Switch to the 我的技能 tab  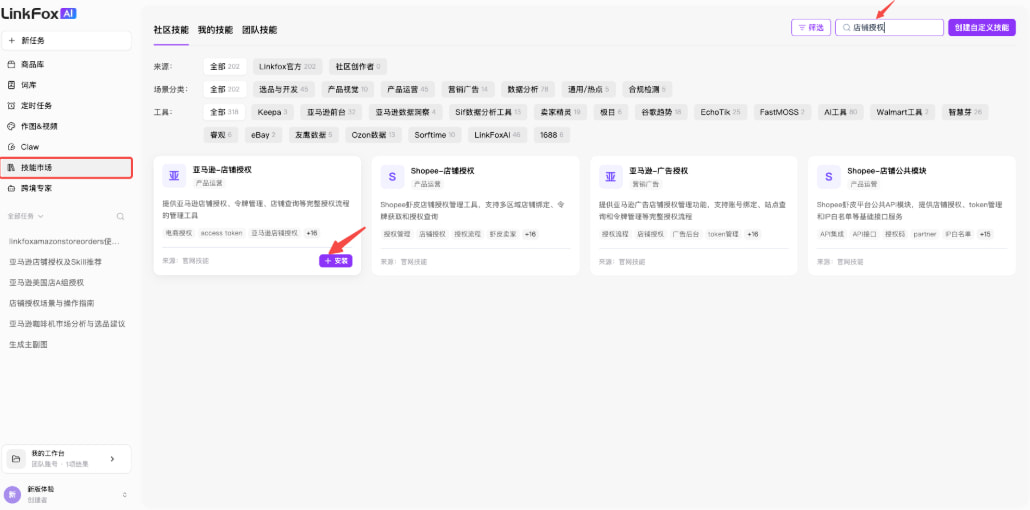coord(215,30)
